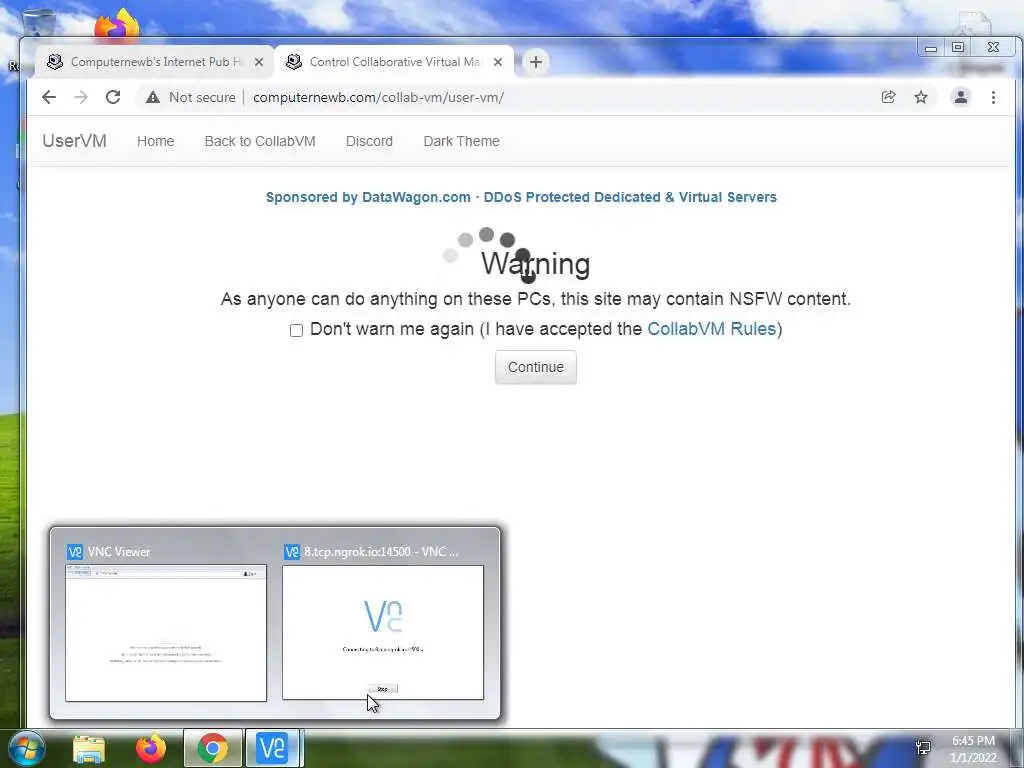Click the address bar URL computernewb.com/collab-vm/user-vm/
Screen dimensions: 1024x768
(378, 97)
